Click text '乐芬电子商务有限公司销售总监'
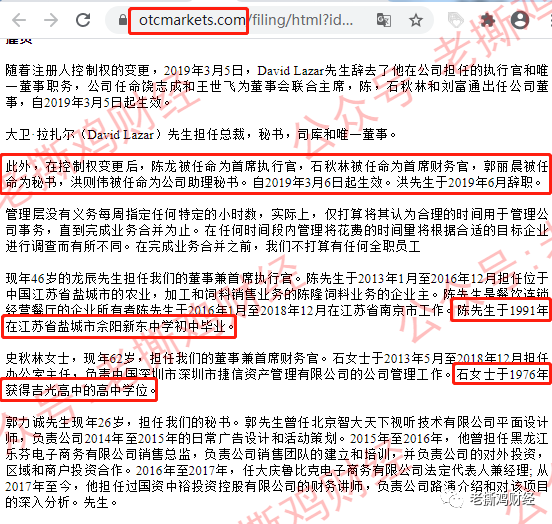The width and height of the screenshot is (552, 524). click(98, 454)
